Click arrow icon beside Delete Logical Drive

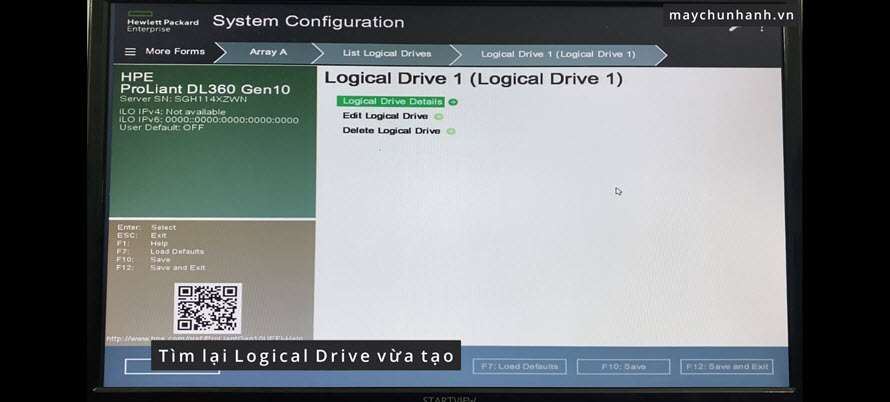coord(451,131)
